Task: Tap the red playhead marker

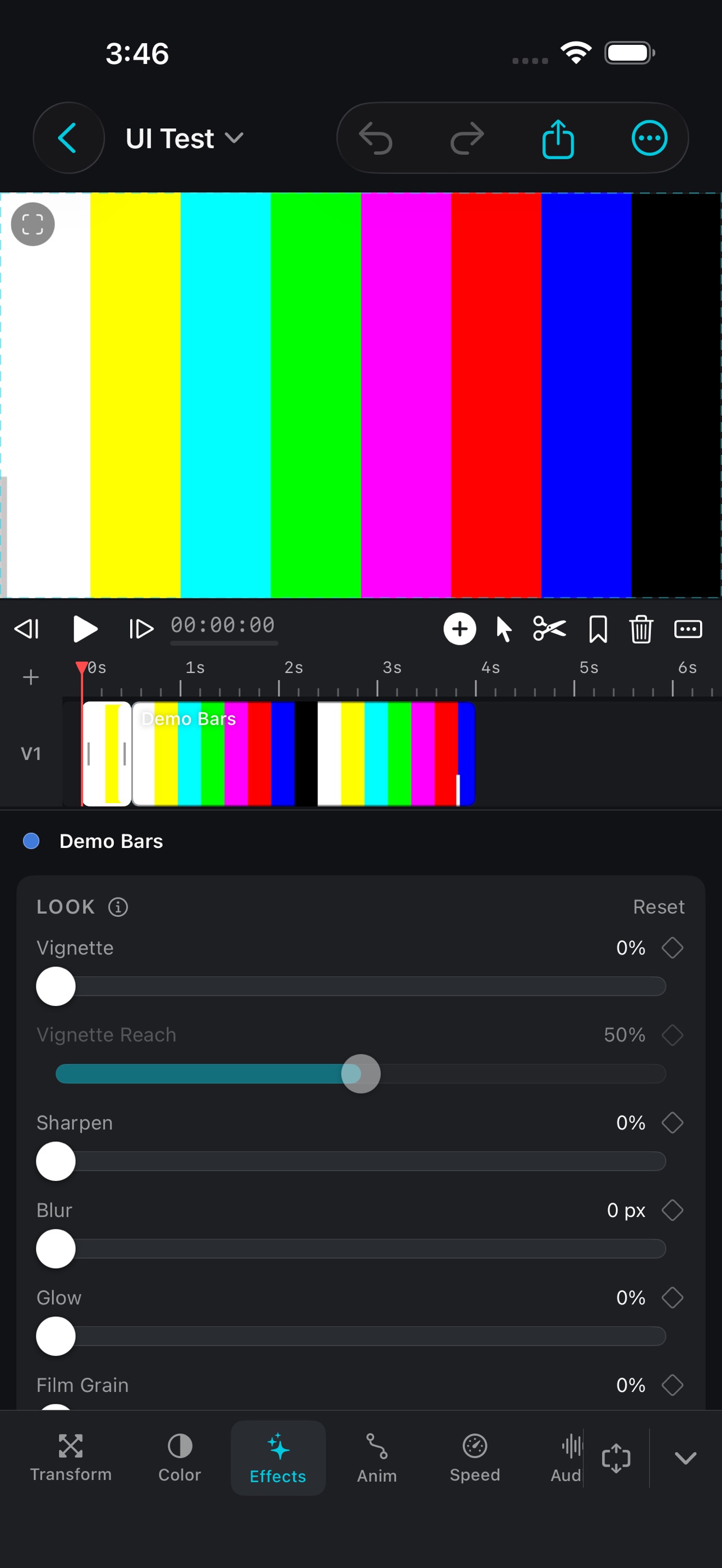Action: pyautogui.click(x=81, y=668)
